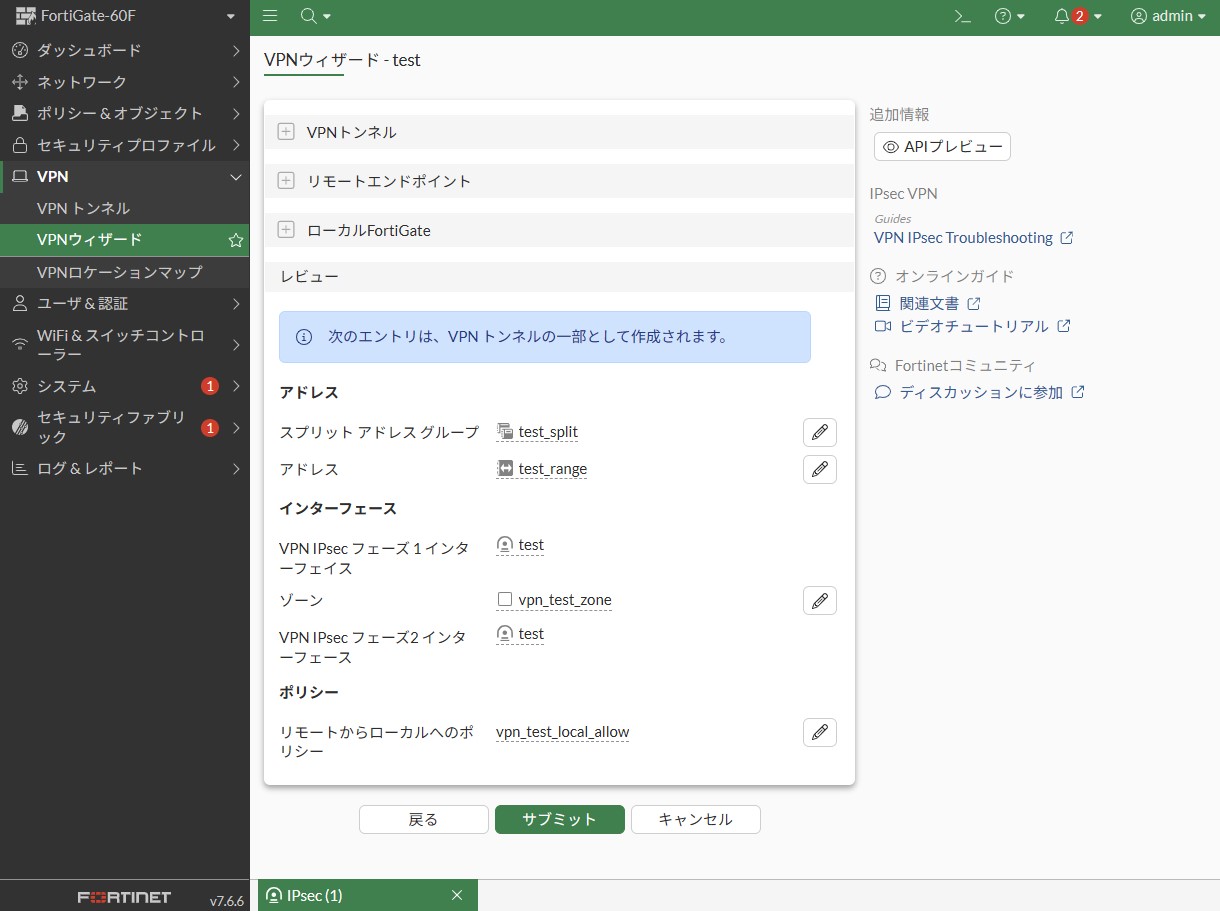Screen dimensions: 1220x911
Task: Toggle the hamburger menu icon
Action: (x=270, y=16)
